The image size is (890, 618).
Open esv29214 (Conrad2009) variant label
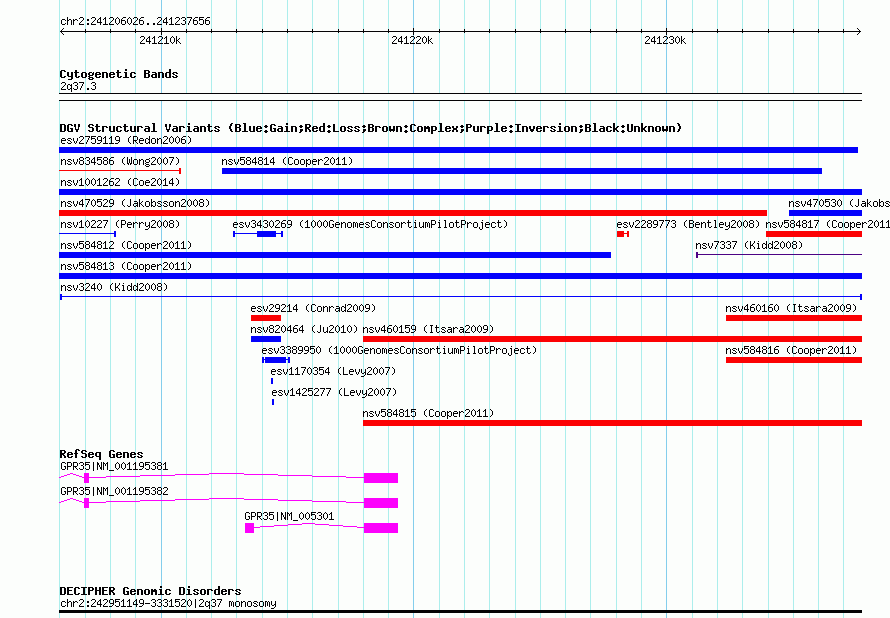313,308
